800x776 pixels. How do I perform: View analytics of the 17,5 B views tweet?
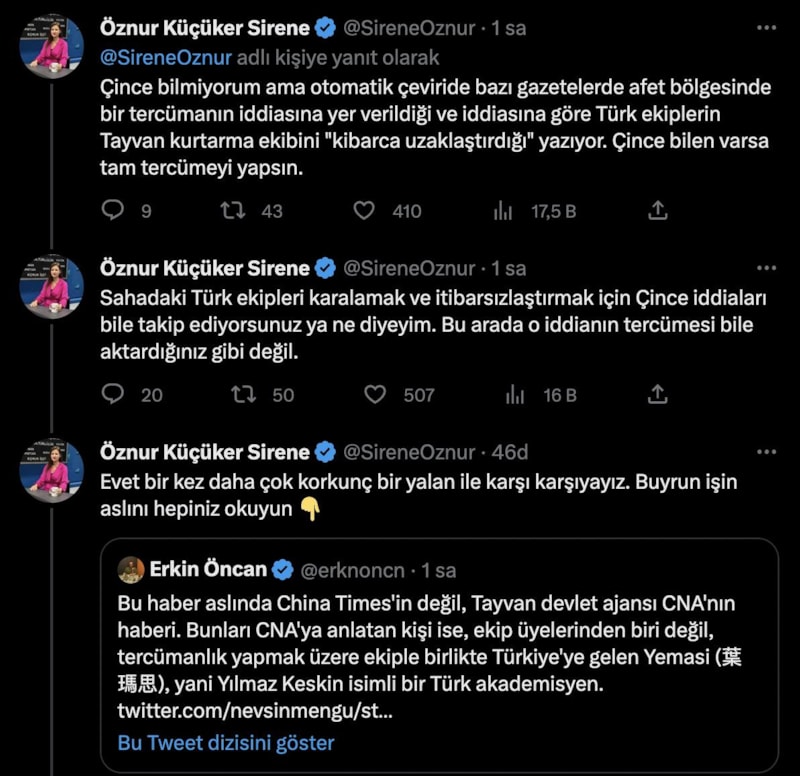coord(503,210)
